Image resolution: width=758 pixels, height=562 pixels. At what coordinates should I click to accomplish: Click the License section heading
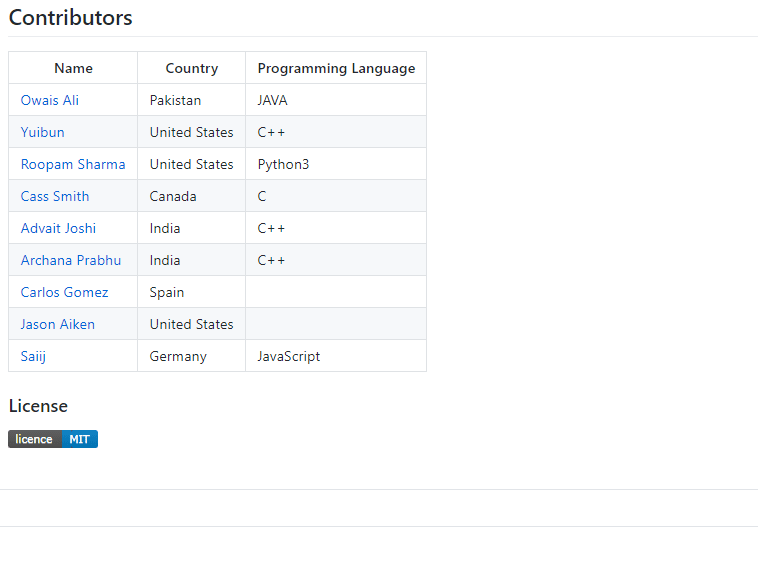(x=38, y=406)
